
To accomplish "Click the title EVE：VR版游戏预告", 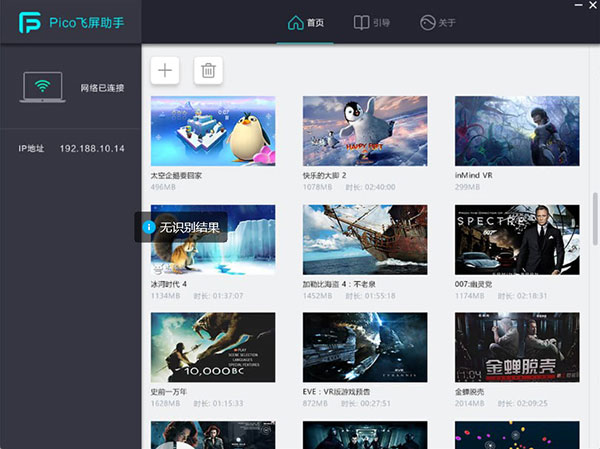I will click(336, 392).
